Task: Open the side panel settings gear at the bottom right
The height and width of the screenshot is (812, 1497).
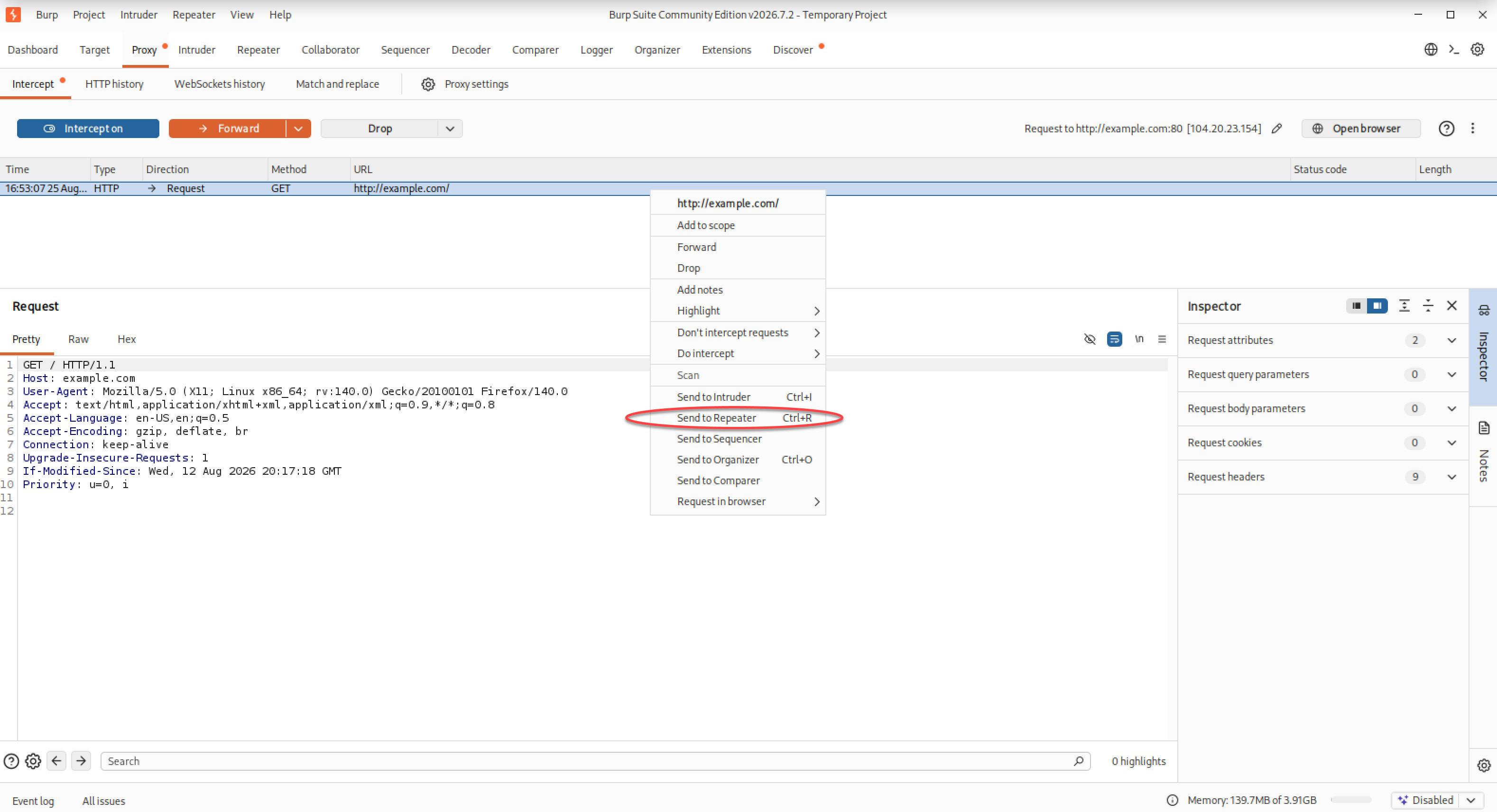Action: pyautogui.click(x=1484, y=766)
